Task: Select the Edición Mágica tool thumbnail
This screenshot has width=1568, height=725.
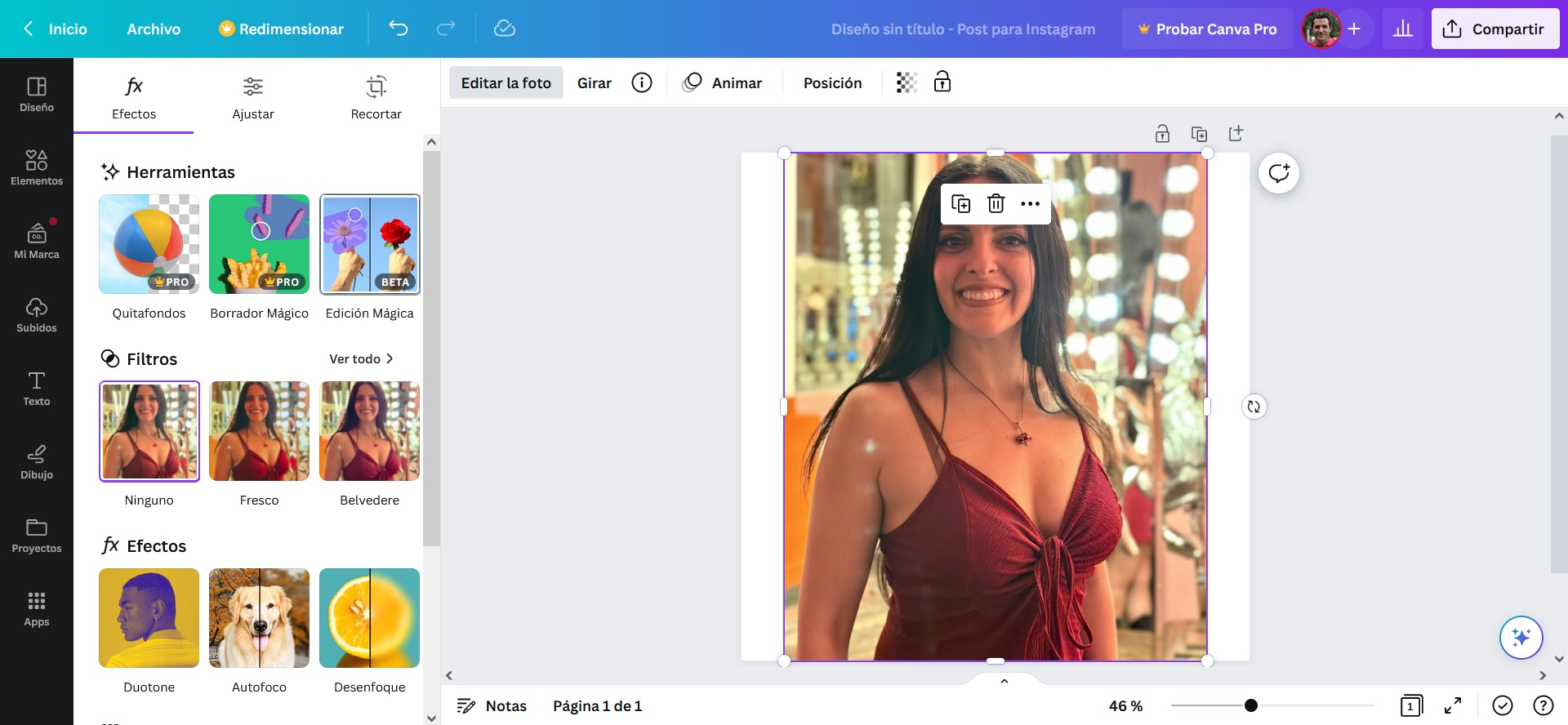Action: pos(370,244)
